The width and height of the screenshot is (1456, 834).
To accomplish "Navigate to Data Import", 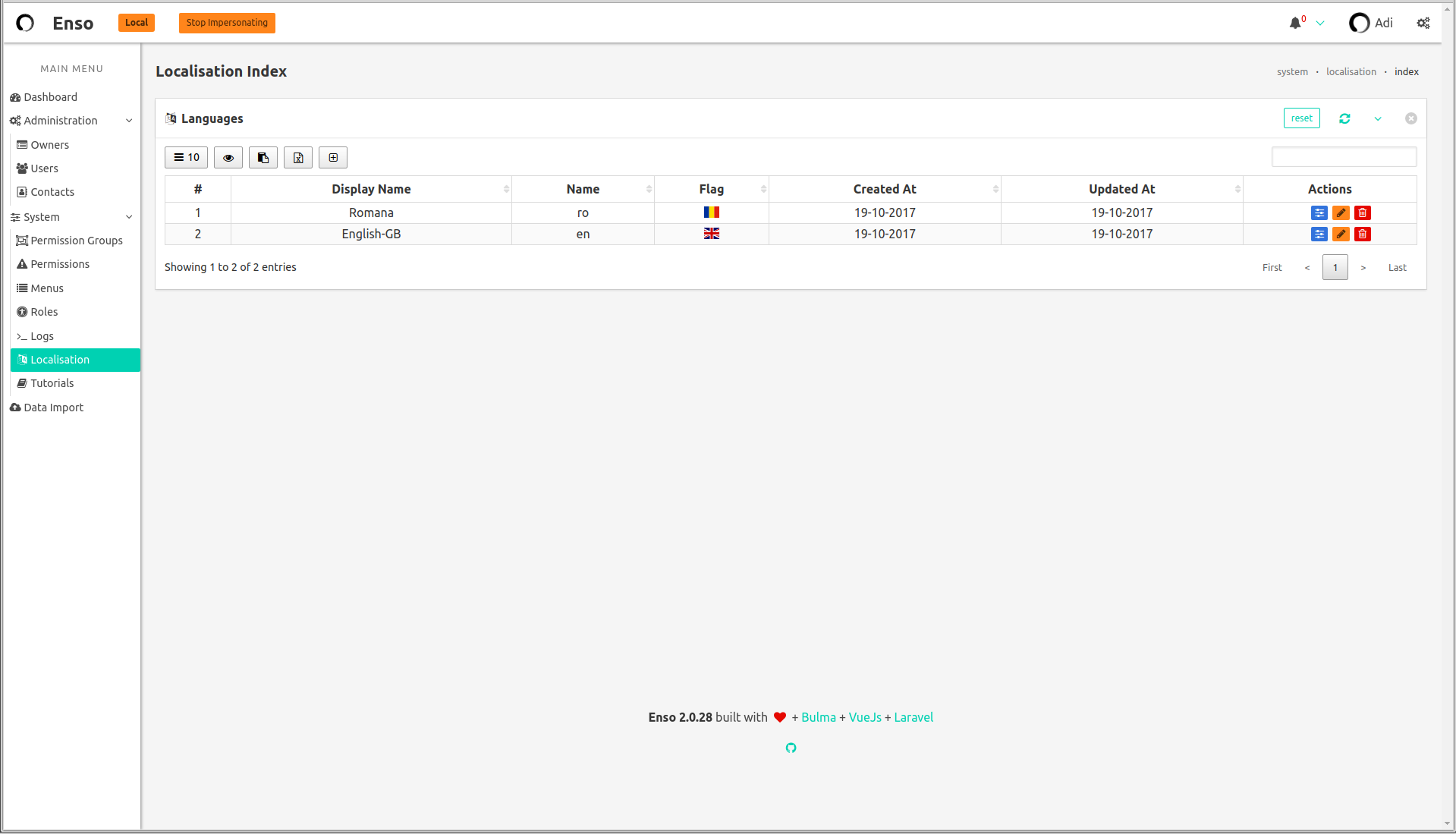I will pos(53,408).
